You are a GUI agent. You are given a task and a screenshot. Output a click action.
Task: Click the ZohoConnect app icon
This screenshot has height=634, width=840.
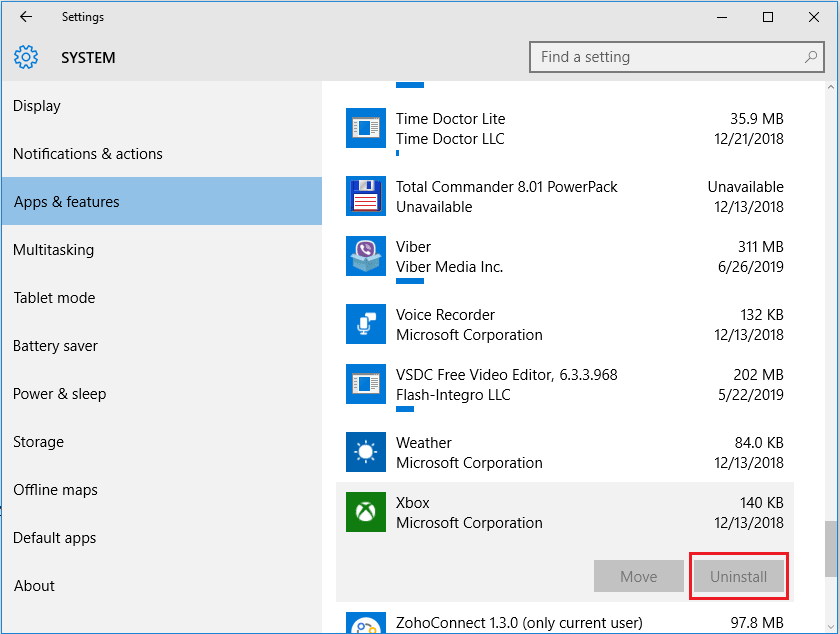pos(365,623)
